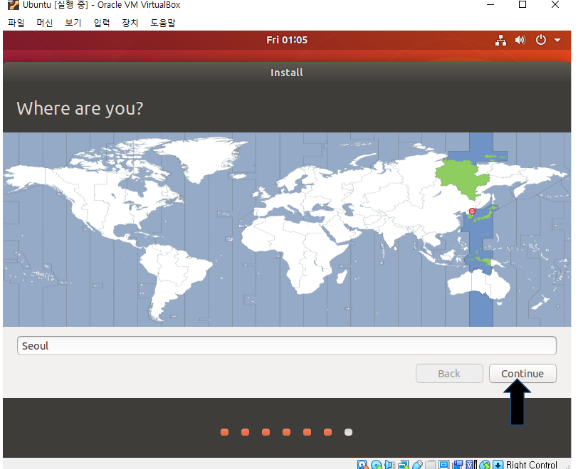Screen dimensions: 578x469
Task: Click the VirtualBox optical disc status icon
Action: (376, 465)
